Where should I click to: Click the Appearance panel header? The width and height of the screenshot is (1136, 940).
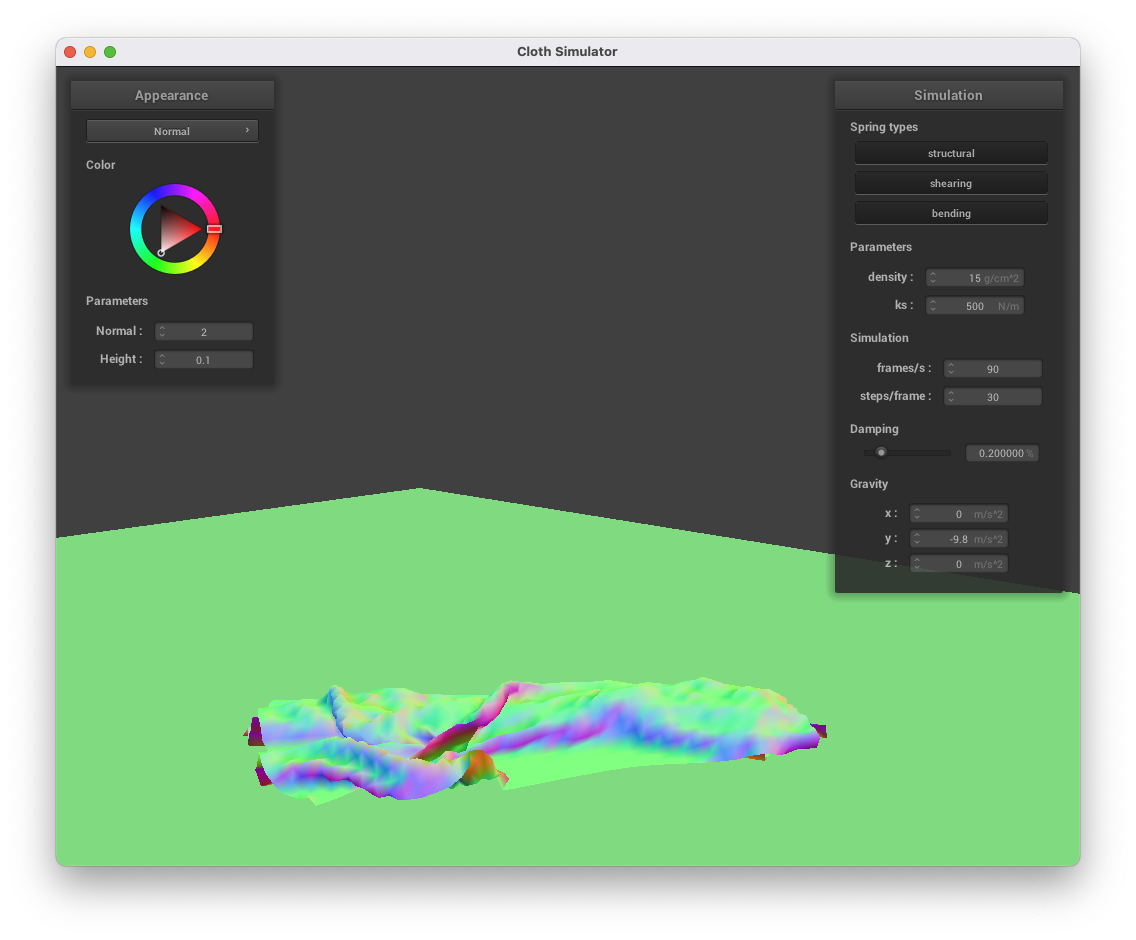pos(172,95)
